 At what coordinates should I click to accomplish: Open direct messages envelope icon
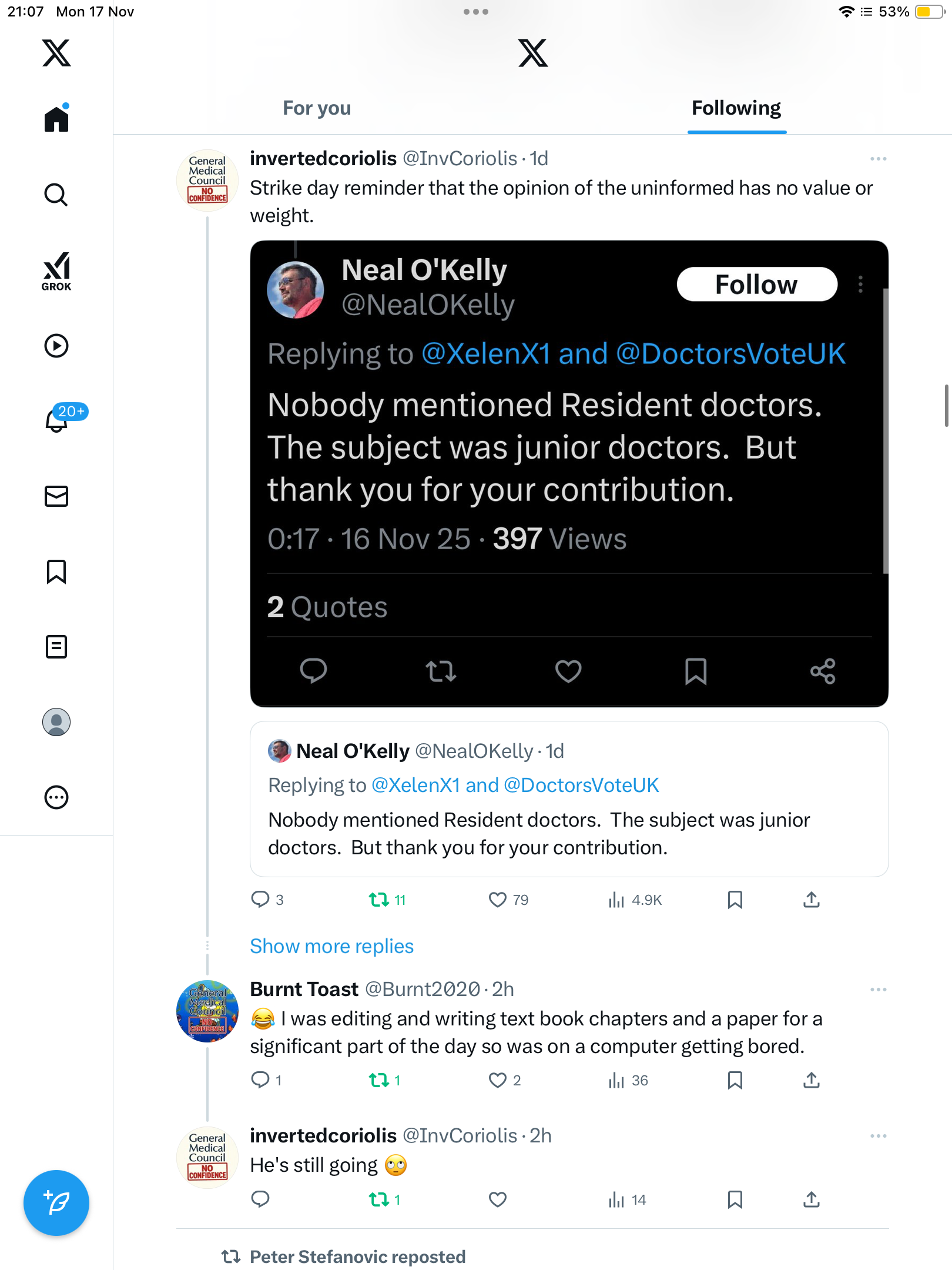(56, 496)
